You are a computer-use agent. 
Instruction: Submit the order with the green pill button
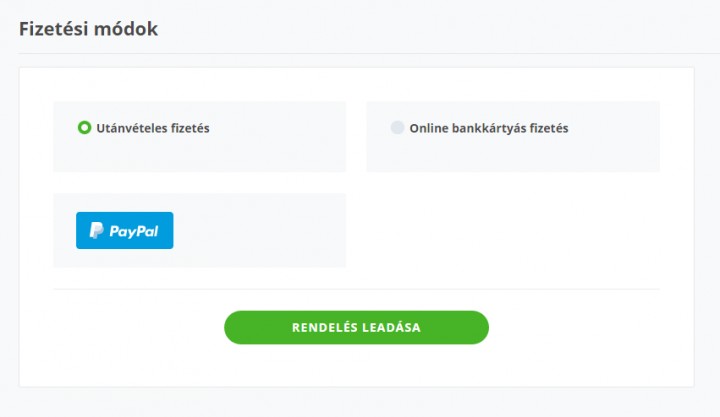356,327
